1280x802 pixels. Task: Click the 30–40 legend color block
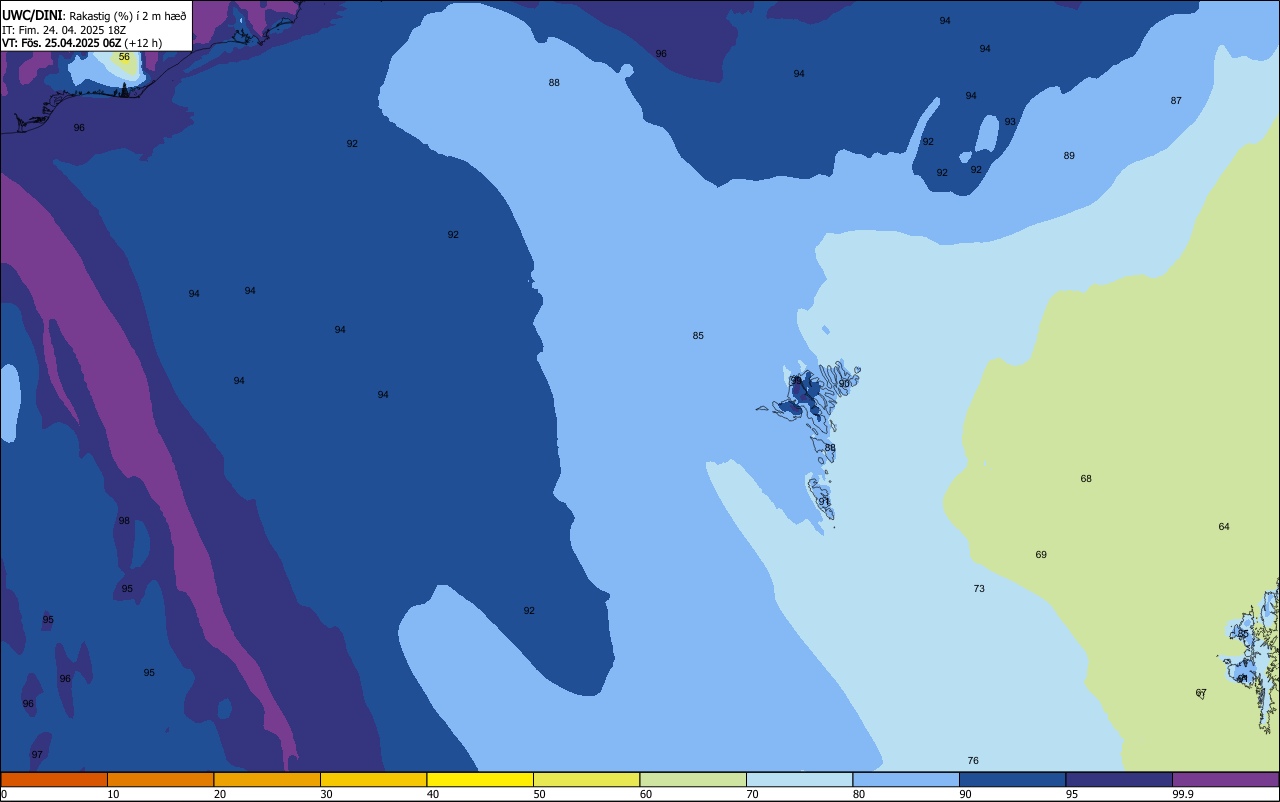[373, 779]
